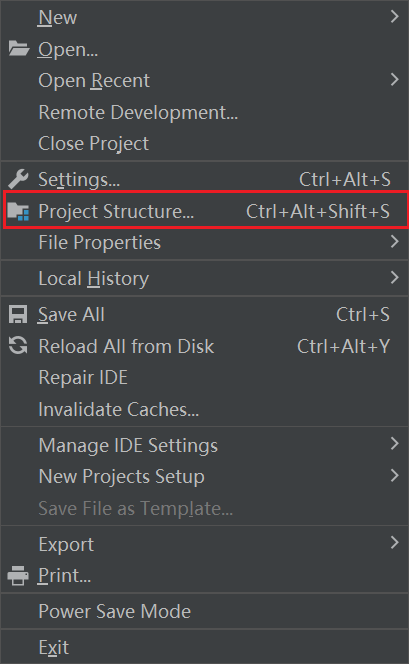409x664 pixels.
Task: Click the wrench icon for Settings
Action: 18,179
